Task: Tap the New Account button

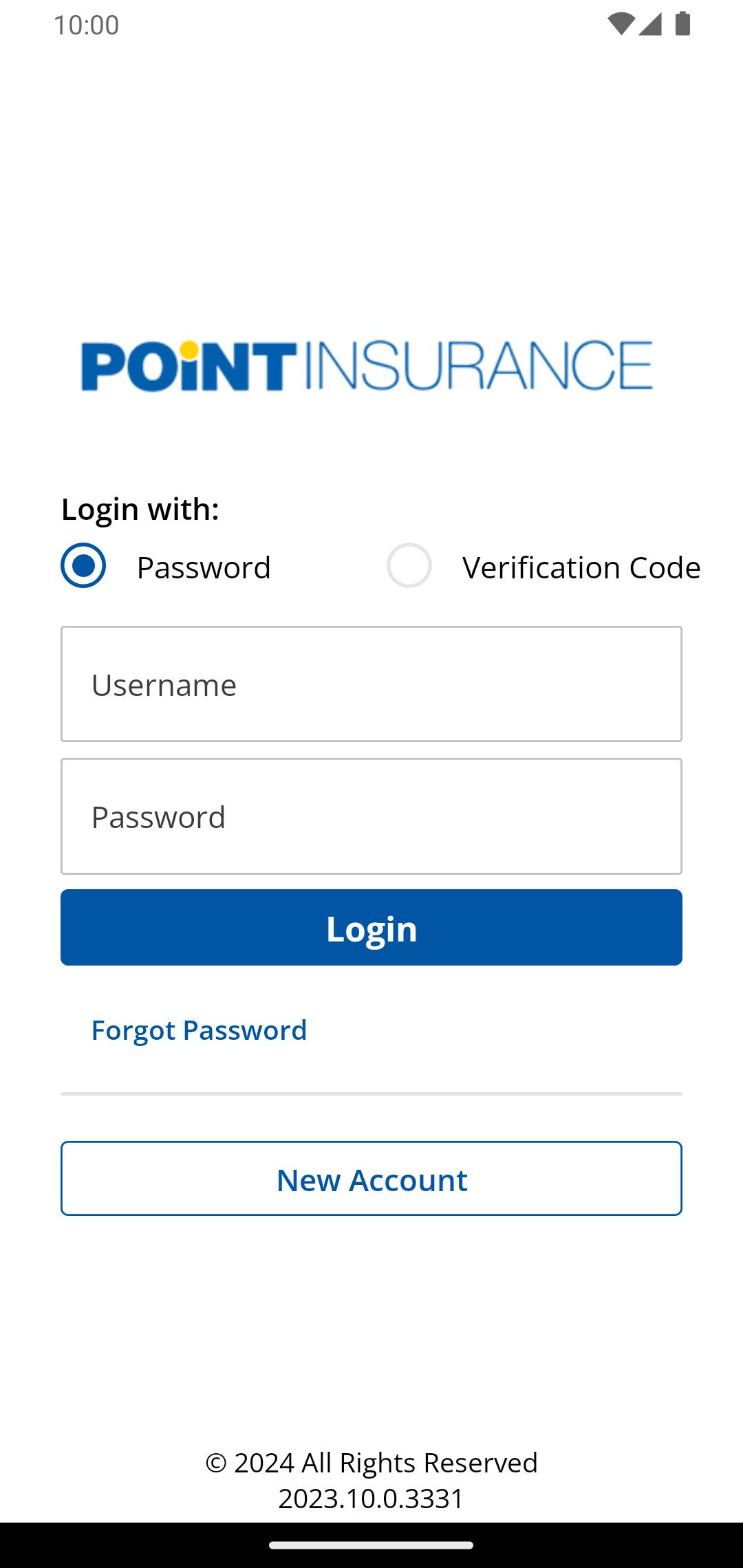Action: tap(371, 1179)
